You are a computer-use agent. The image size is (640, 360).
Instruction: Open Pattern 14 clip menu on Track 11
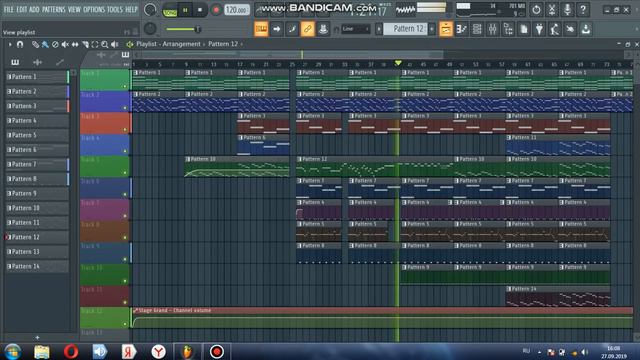coord(509,289)
